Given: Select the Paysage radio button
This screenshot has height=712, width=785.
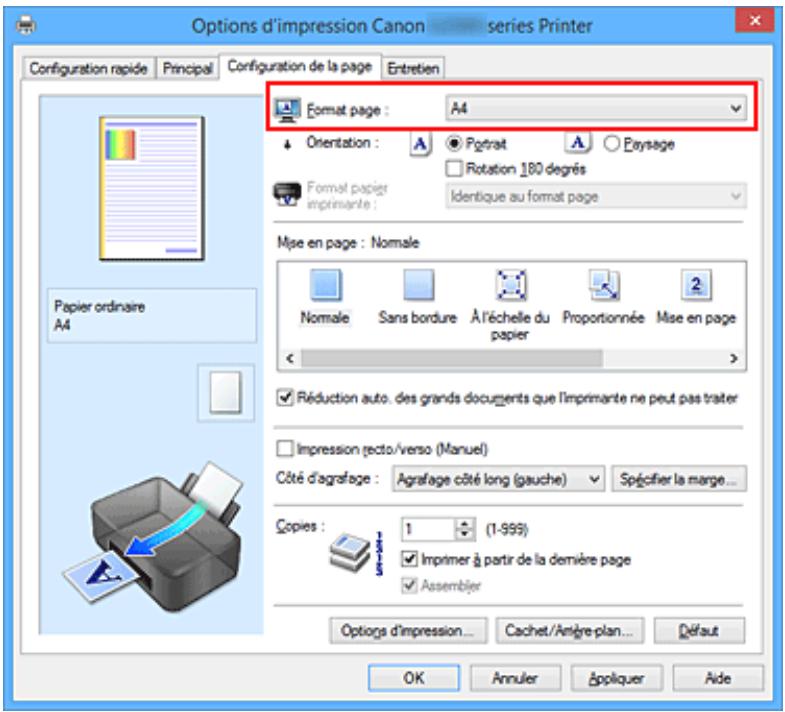Looking at the screenshot, I should pos(611,144).
